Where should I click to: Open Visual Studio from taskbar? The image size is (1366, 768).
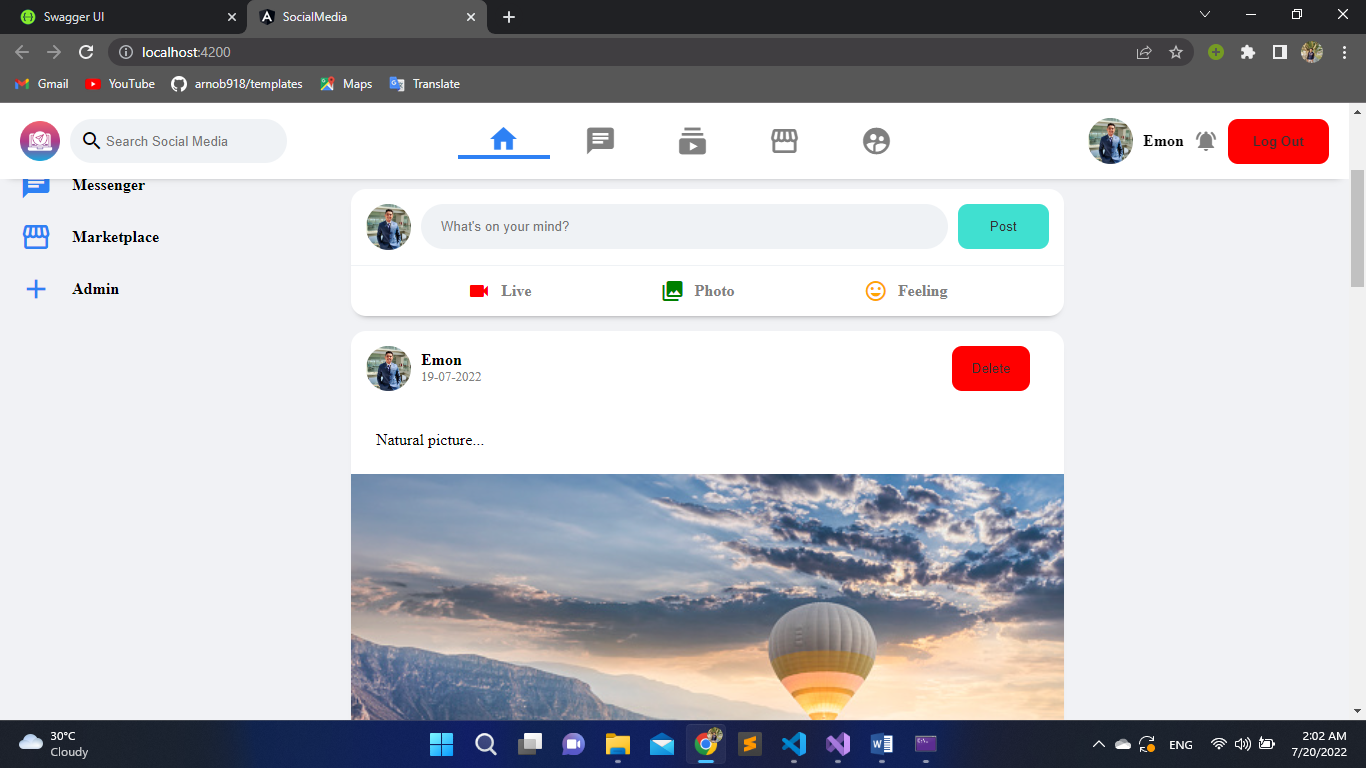838,744
